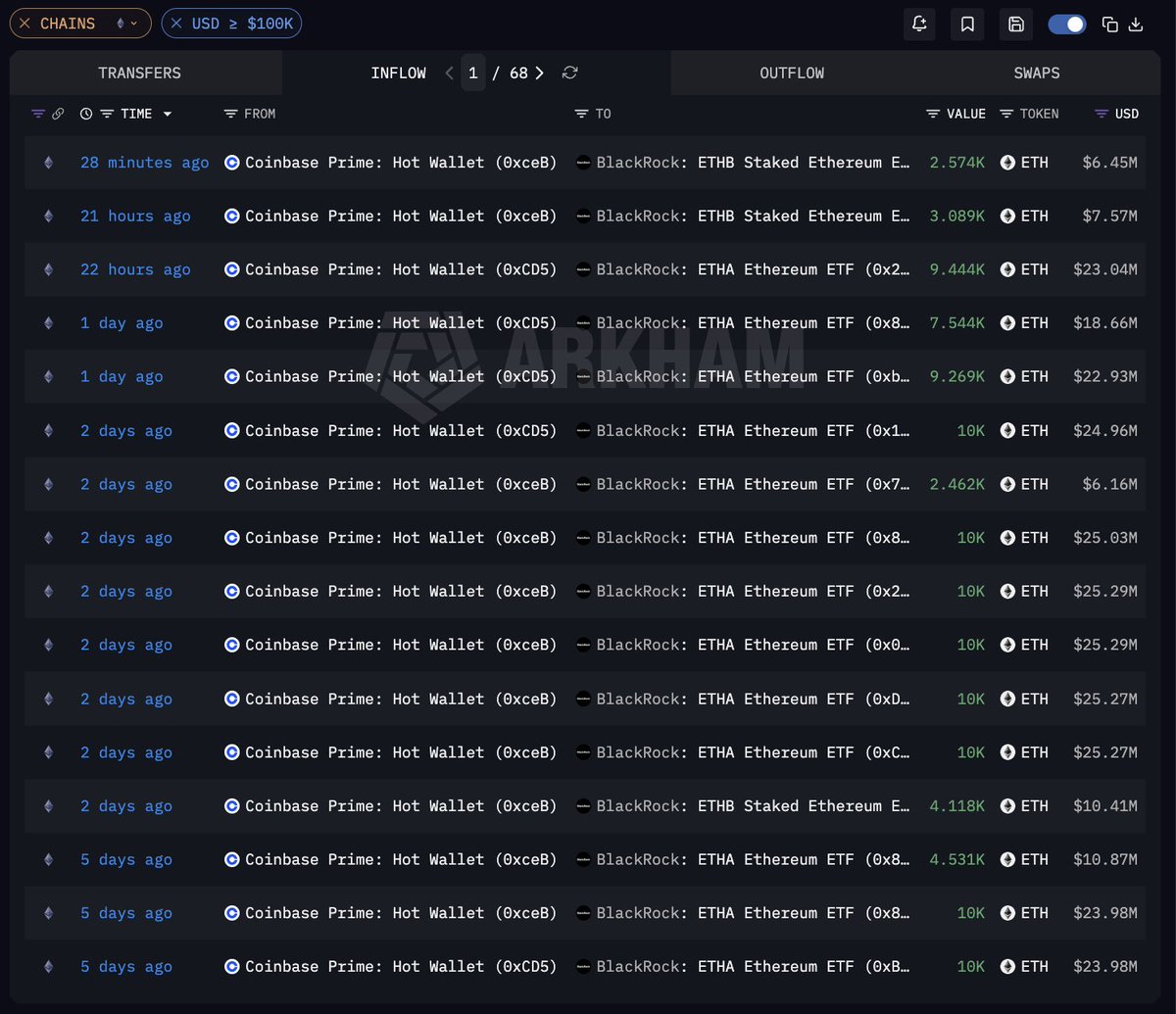Screen dimensions: 1176x1014
Task: Select the $25.03M USD amount
Action: [1105, 538]
